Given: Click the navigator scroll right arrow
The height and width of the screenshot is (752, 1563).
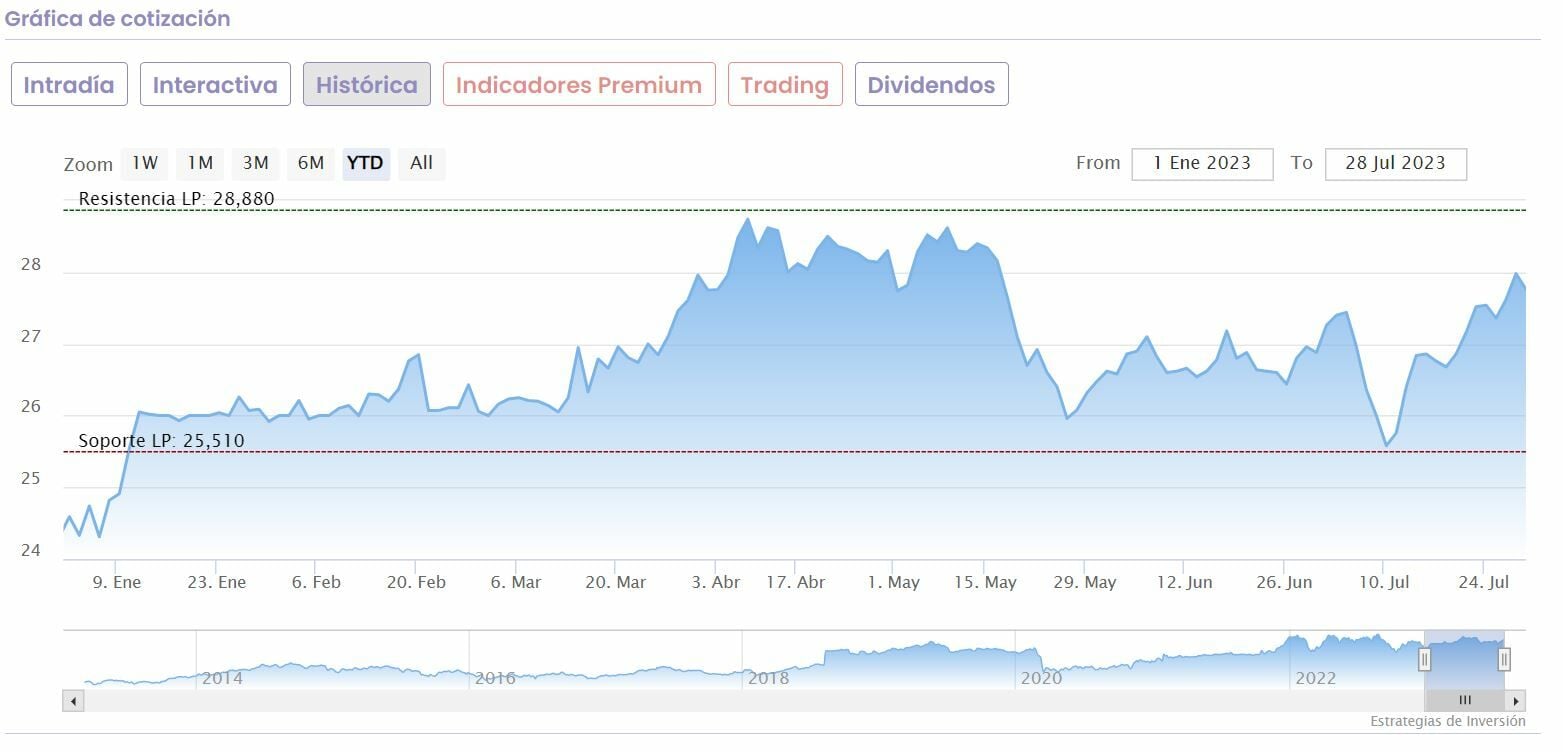Looking at the screenshot, I should (x=1517, y=701).
